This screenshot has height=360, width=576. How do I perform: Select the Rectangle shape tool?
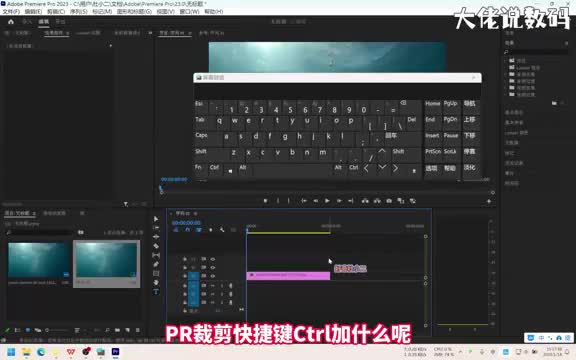pyautogui.click(x=156, y=273)
